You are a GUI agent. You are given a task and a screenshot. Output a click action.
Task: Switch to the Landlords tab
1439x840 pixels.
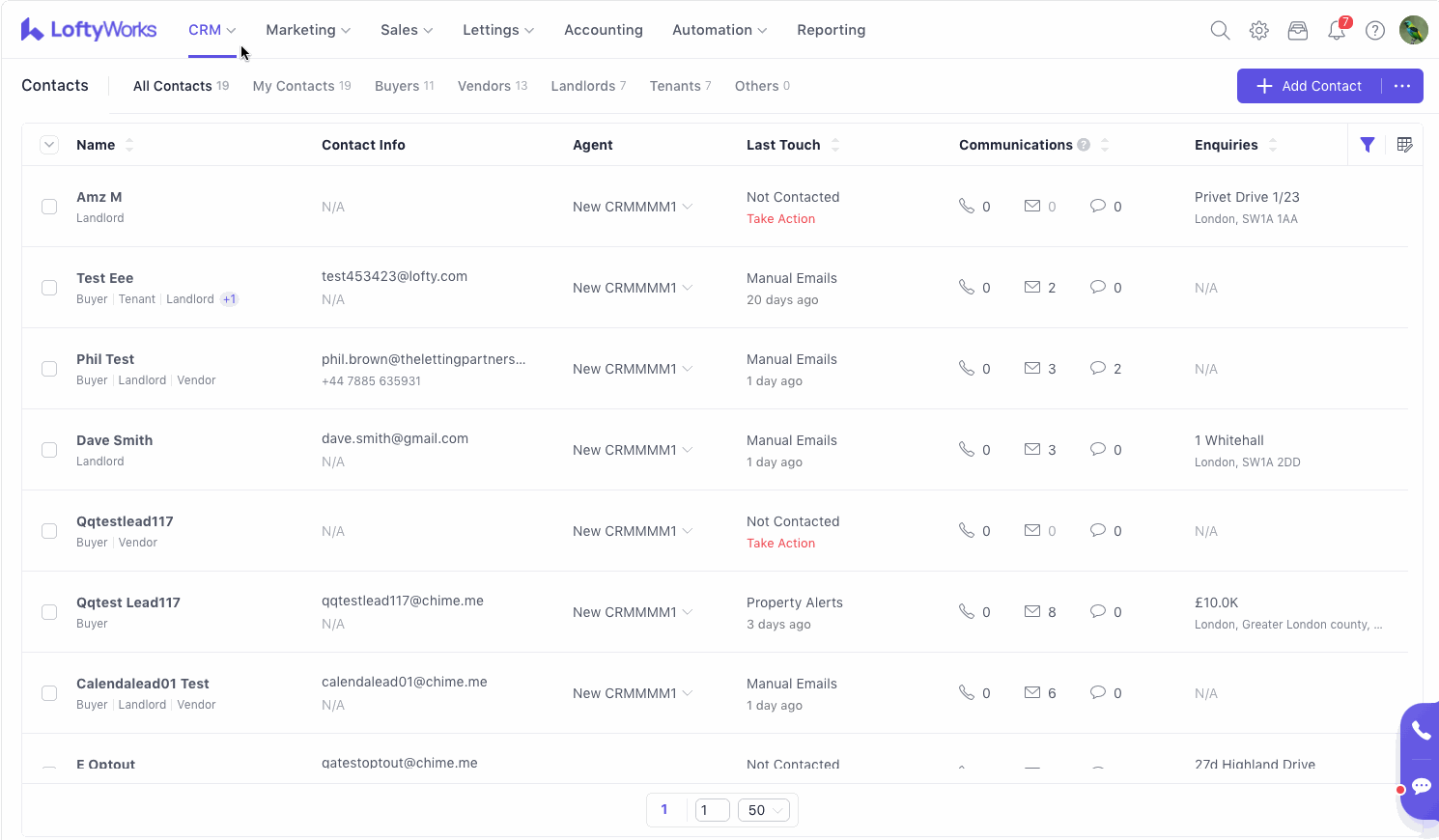(588, 86)
